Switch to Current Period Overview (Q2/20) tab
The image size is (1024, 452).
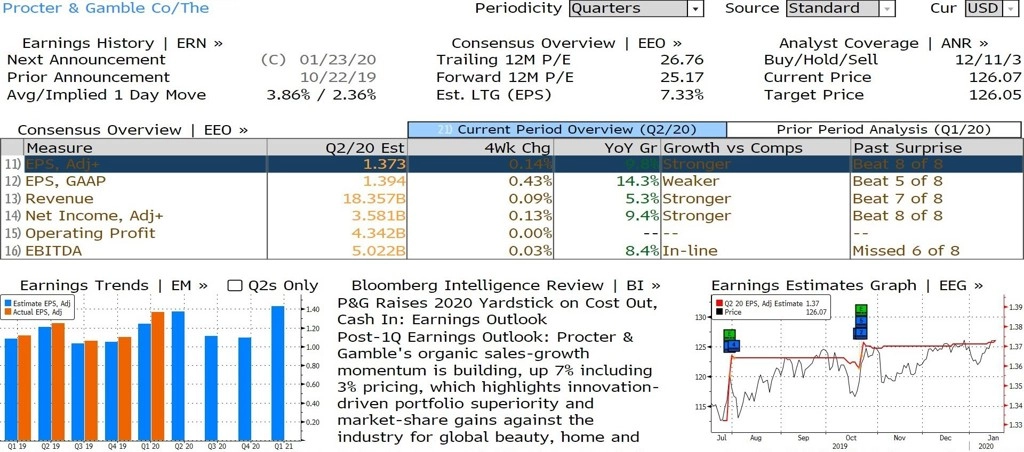click(x=567, y=129)
